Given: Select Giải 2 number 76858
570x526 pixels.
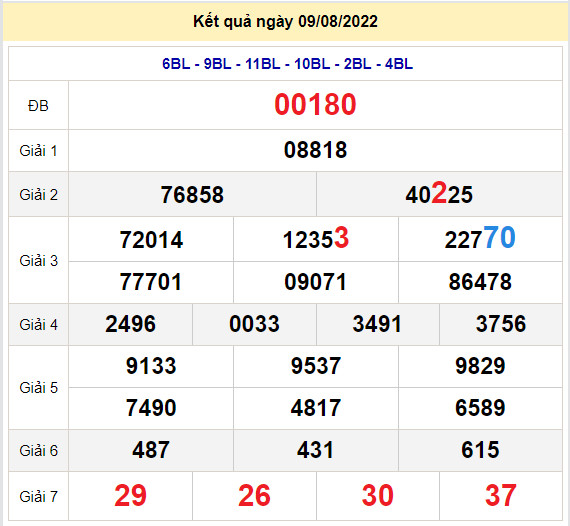Looking at the screenshot, I should click(x=192, y=194).
